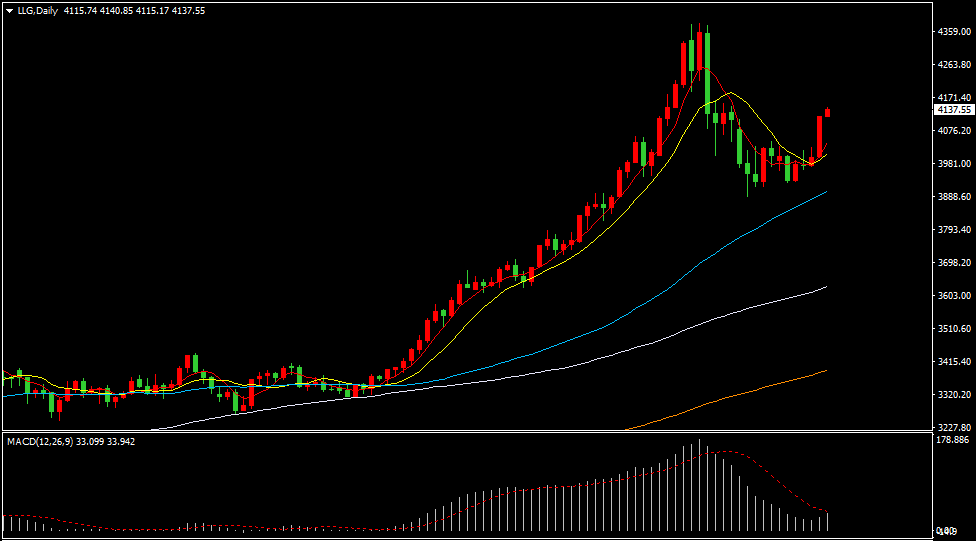Click the 4263.80 price axis level
The image size is (976, 541).
click(954, 64)
